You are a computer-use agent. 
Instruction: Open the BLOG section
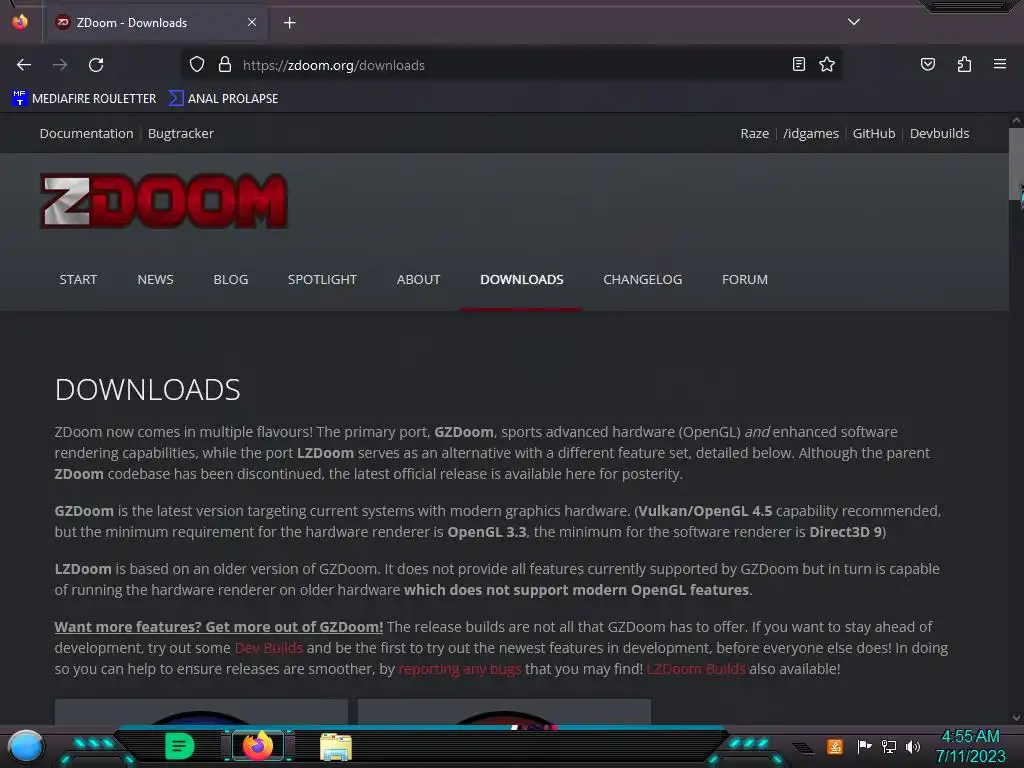click(x=231, y=280)
